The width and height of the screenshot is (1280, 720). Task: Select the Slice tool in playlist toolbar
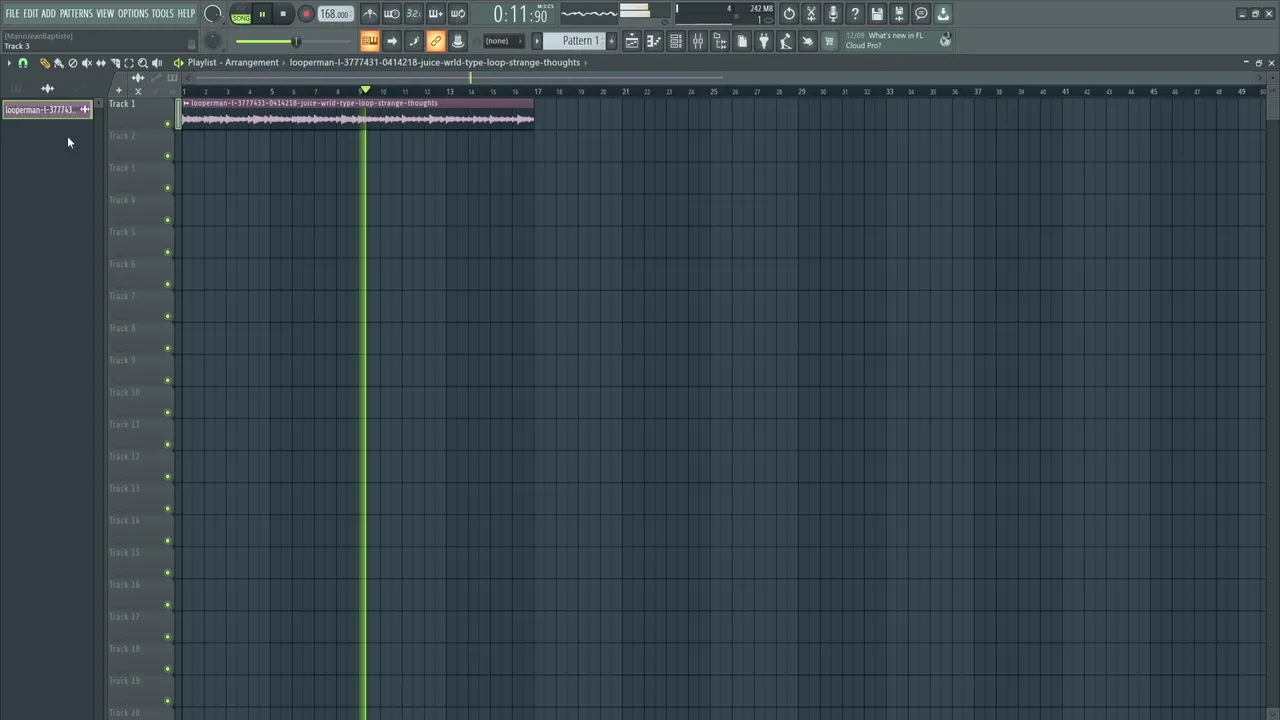click(114, 63)
